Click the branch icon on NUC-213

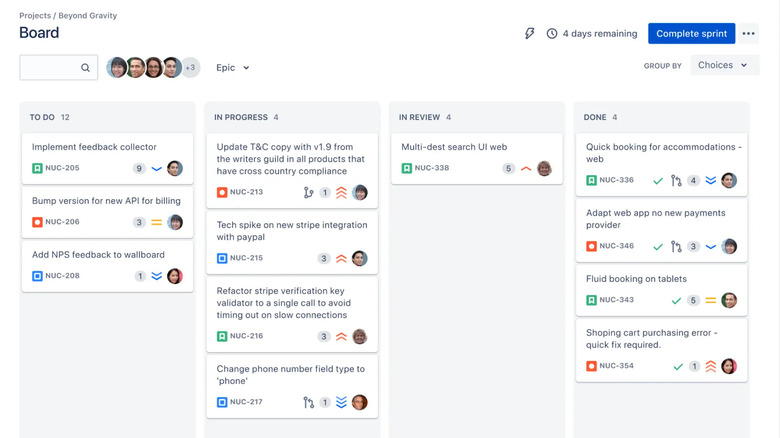pyautogui.click(x=308, y=192)
